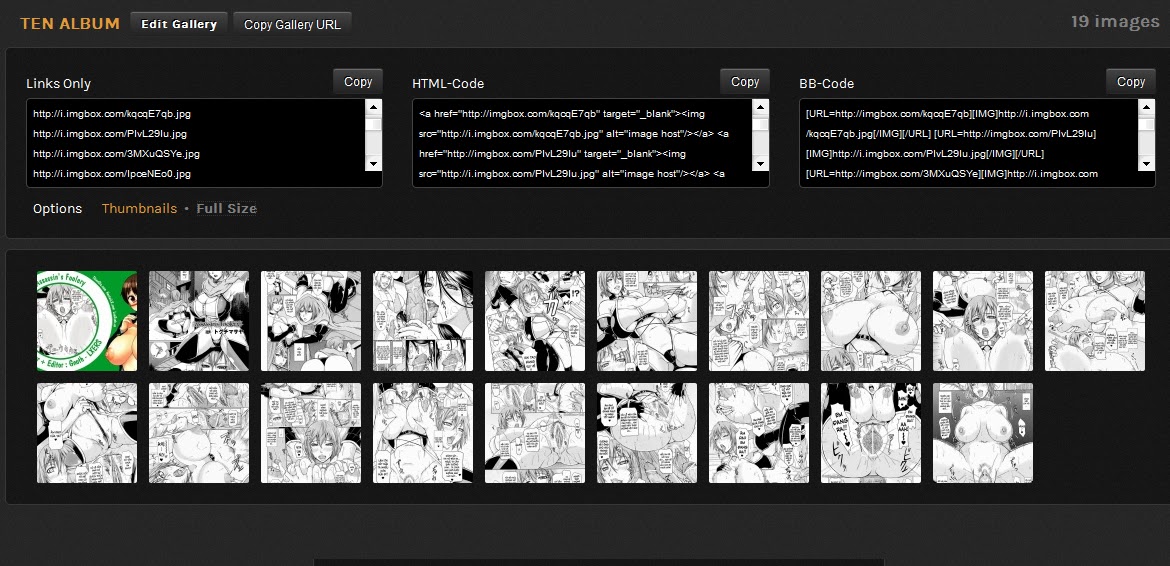Click the 'Options' label

coord(57,209)
